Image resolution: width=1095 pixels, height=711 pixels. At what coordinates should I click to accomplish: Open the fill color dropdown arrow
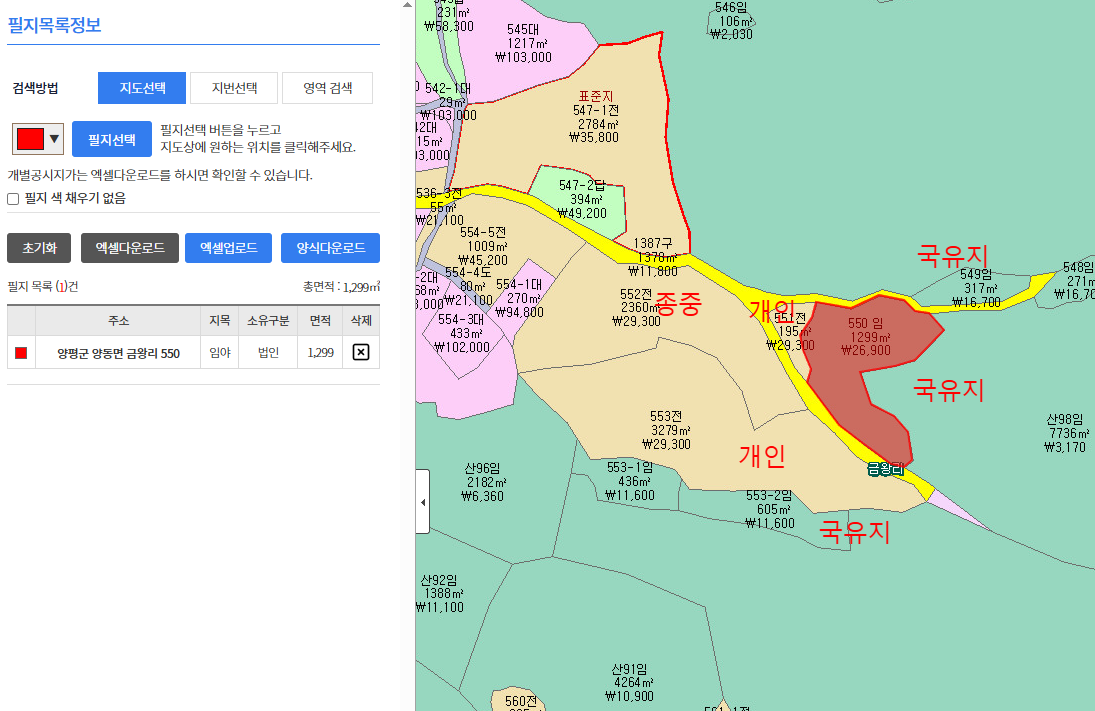(54, 139)
